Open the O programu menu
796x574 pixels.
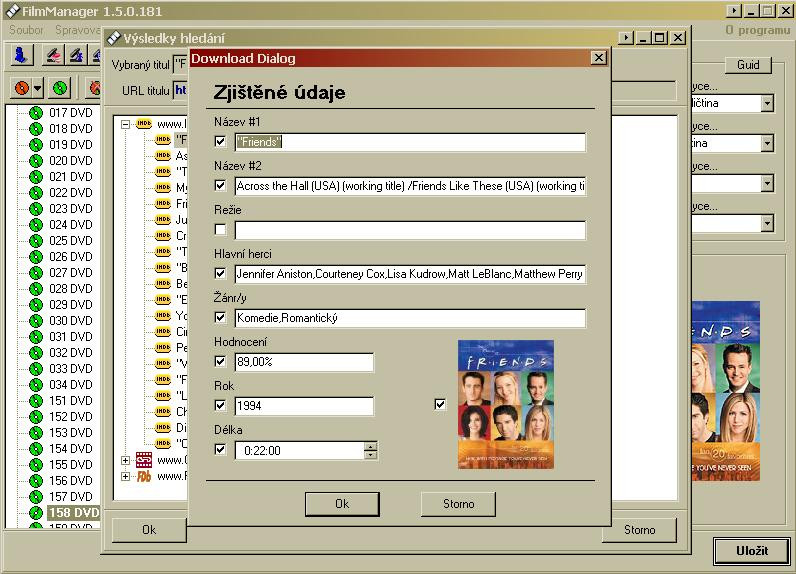[x=757, y=30]
